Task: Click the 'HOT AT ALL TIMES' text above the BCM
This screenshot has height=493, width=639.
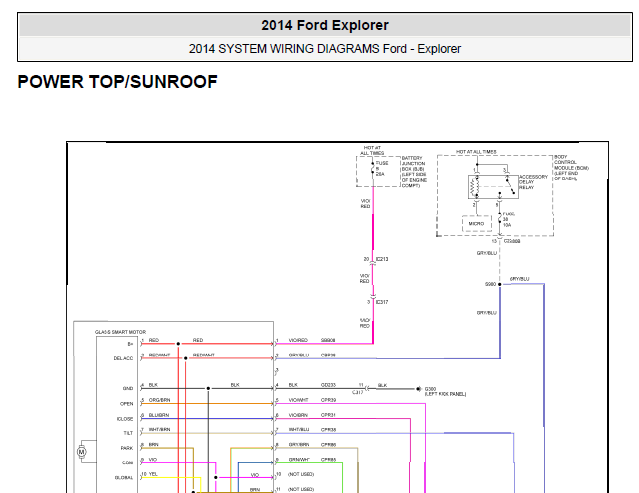Action: coord(476,152)
